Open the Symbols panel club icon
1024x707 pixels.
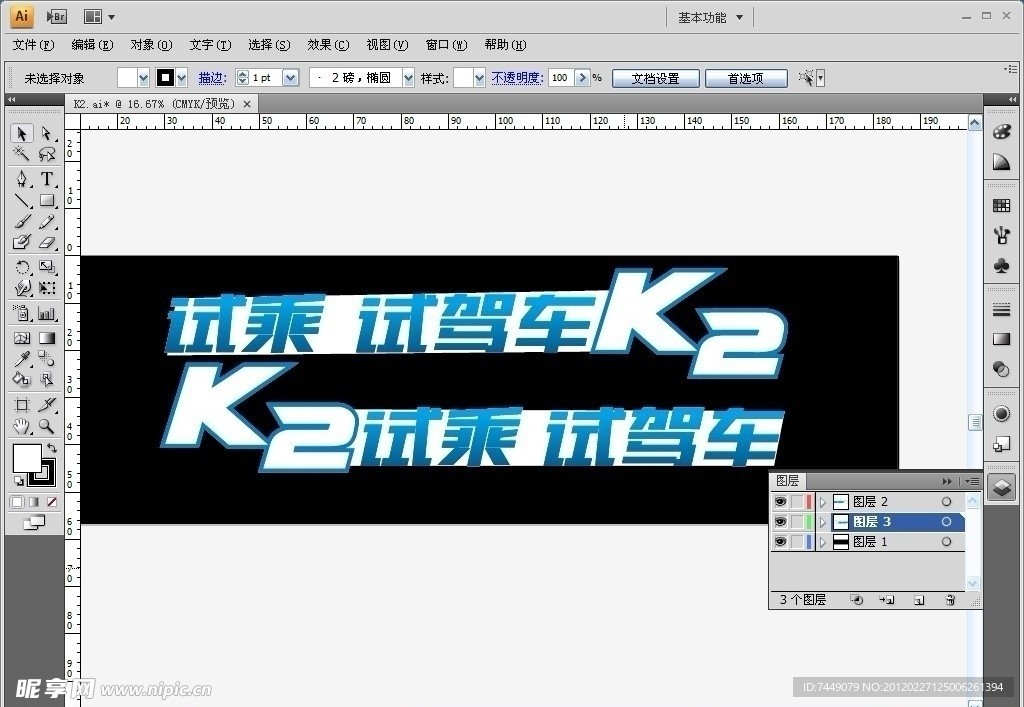pyautogui.click(x=1001, y=265)
